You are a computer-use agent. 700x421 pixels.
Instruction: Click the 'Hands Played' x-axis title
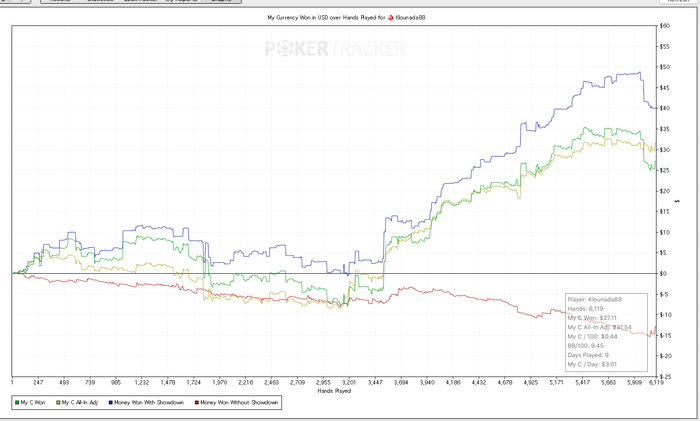point(334,391)
